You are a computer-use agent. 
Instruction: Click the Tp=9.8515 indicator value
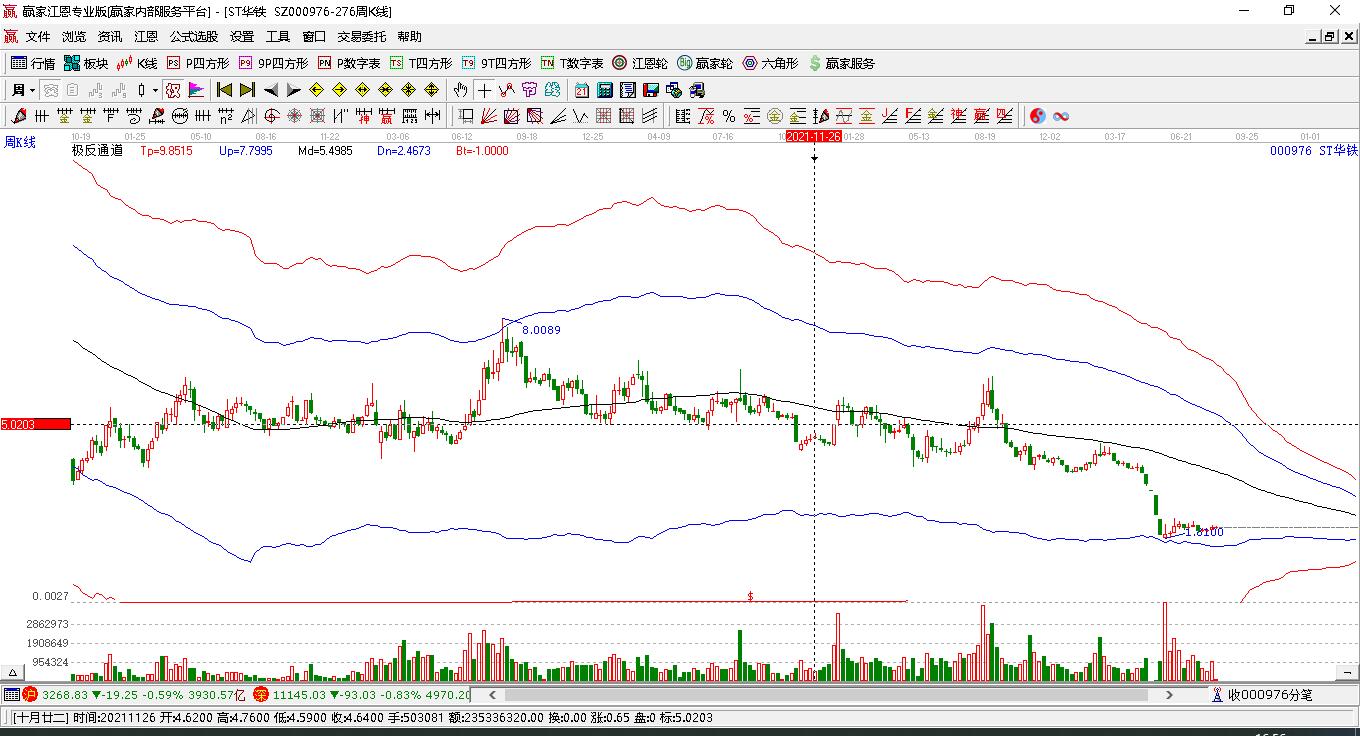click(x=166, y=151)
